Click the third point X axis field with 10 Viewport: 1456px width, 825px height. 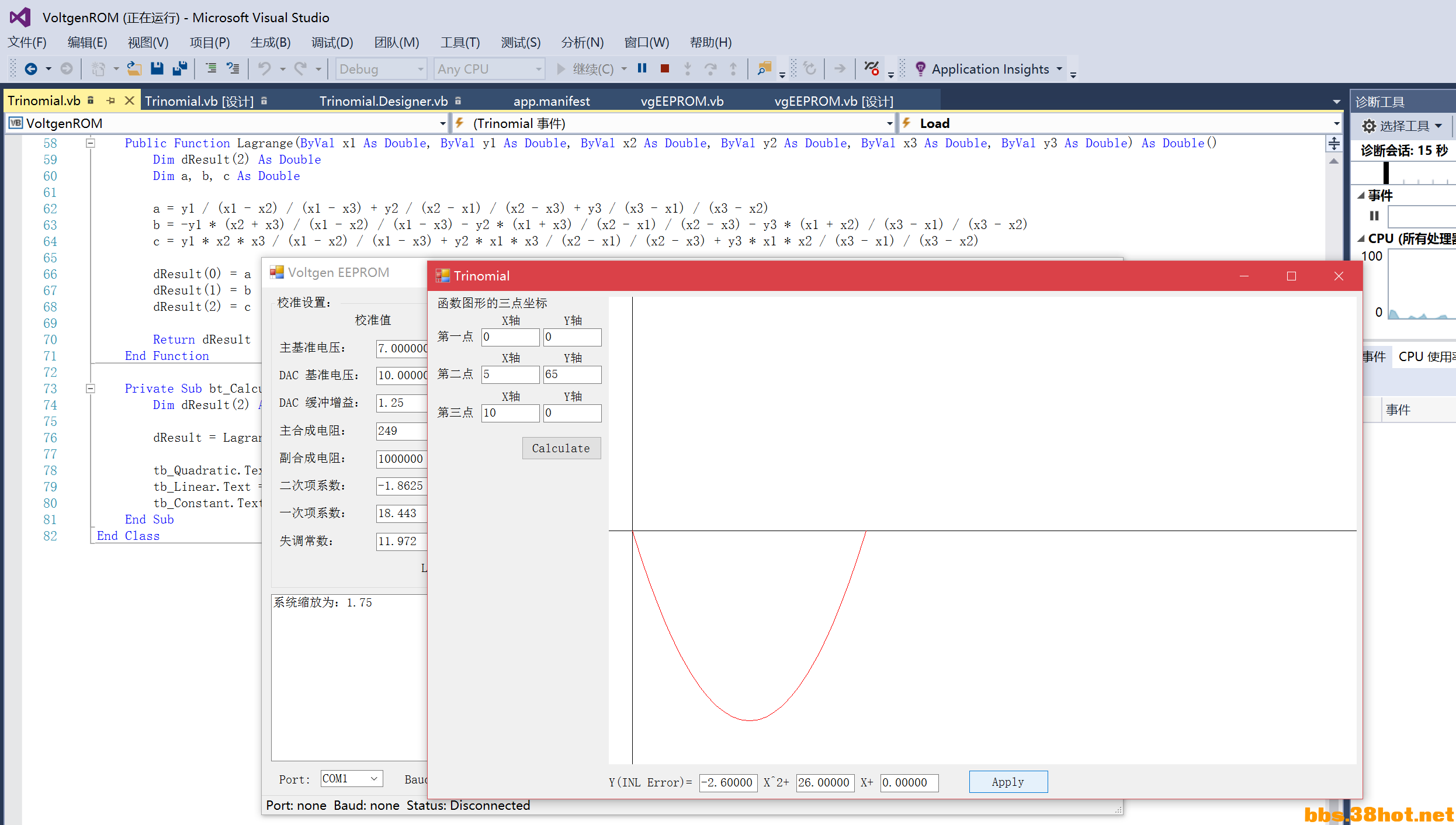pyautogui.click(x=510, y=413)
